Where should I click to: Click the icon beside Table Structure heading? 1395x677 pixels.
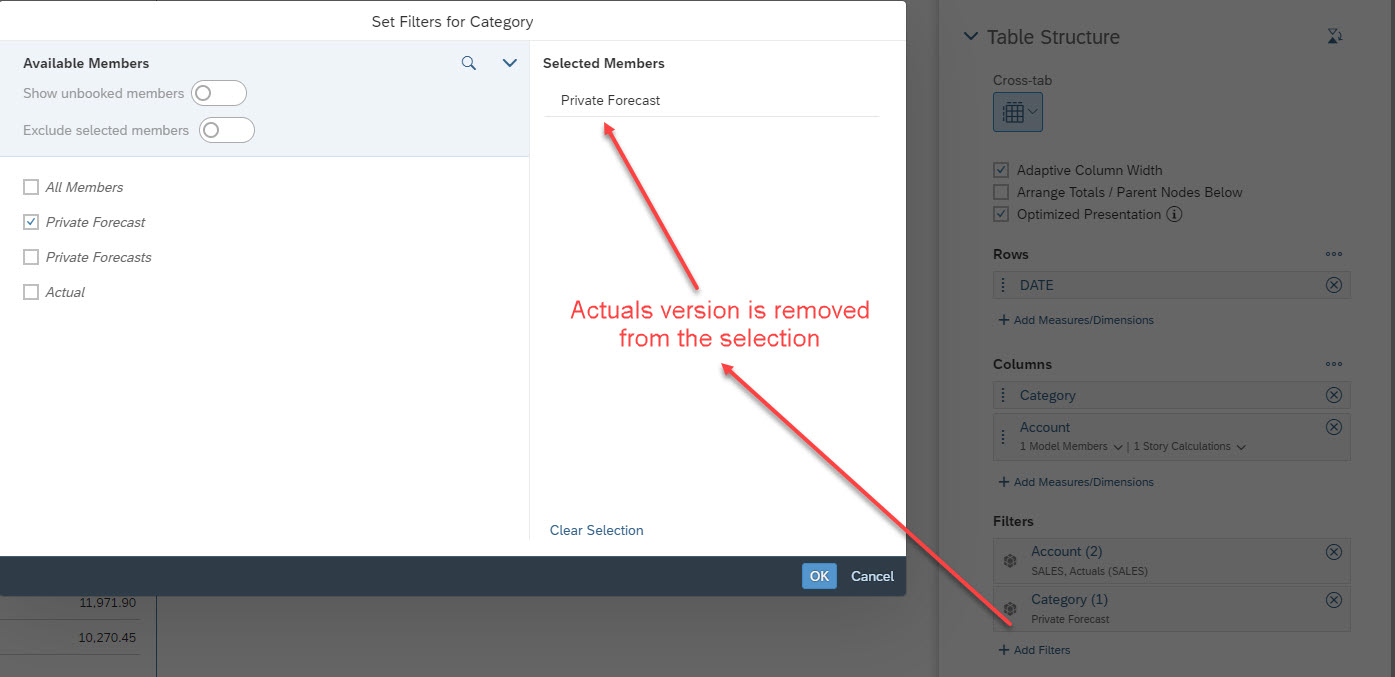[x=1334, y=37]
